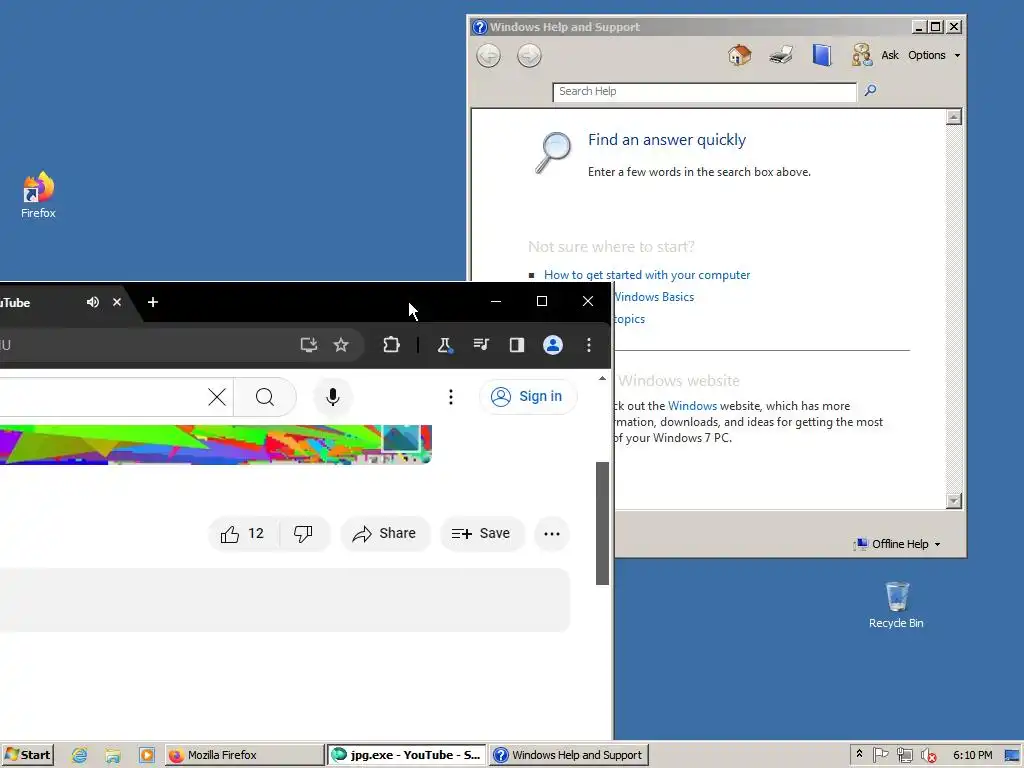Click the YouTube Sign in button
This screenshot has width=1024, height=768.
[528, 396]
